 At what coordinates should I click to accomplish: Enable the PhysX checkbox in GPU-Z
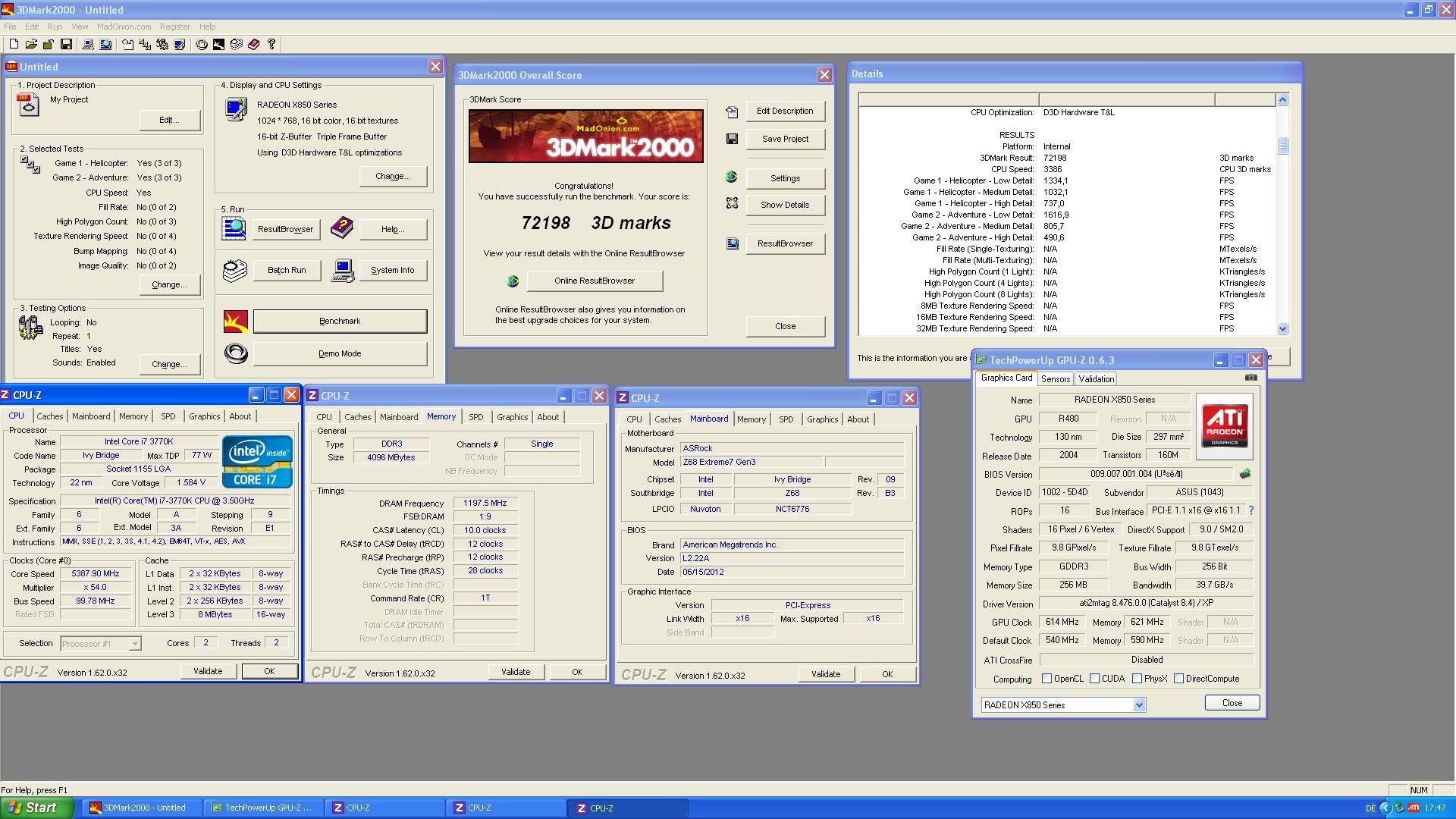(1137, 679)
